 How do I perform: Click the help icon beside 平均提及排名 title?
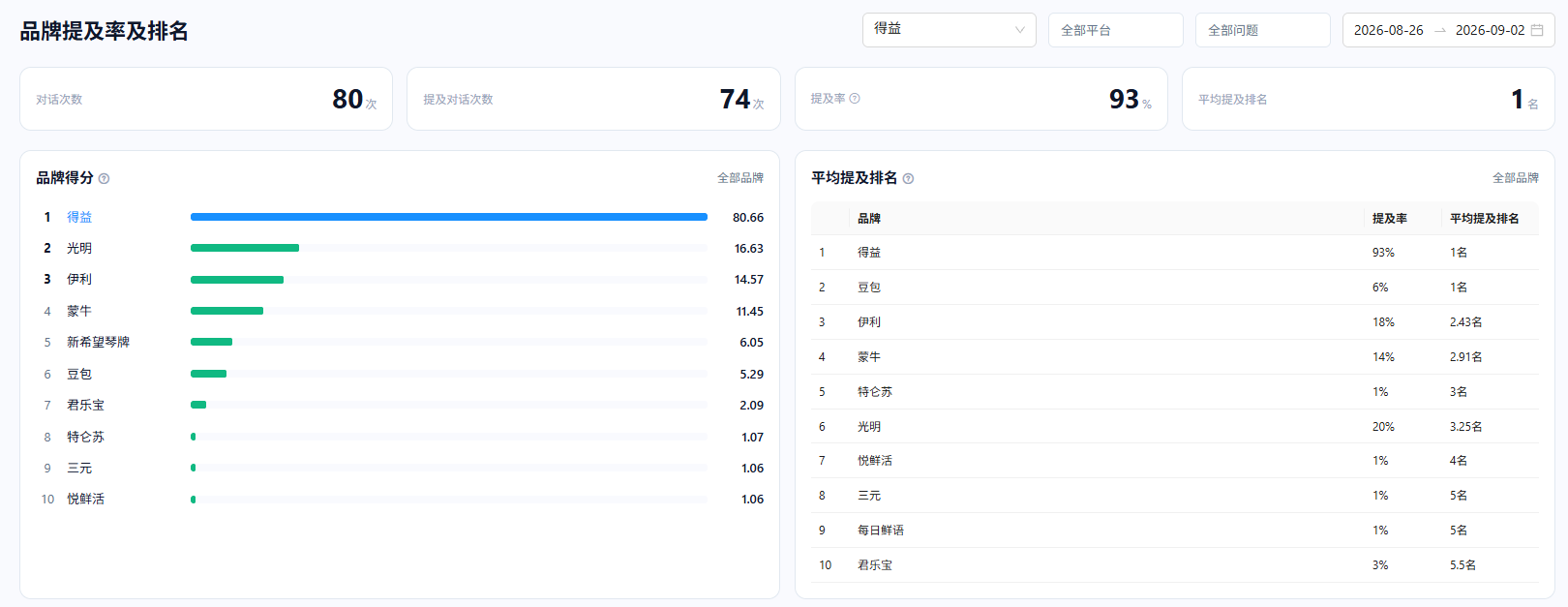click(908, 178)
